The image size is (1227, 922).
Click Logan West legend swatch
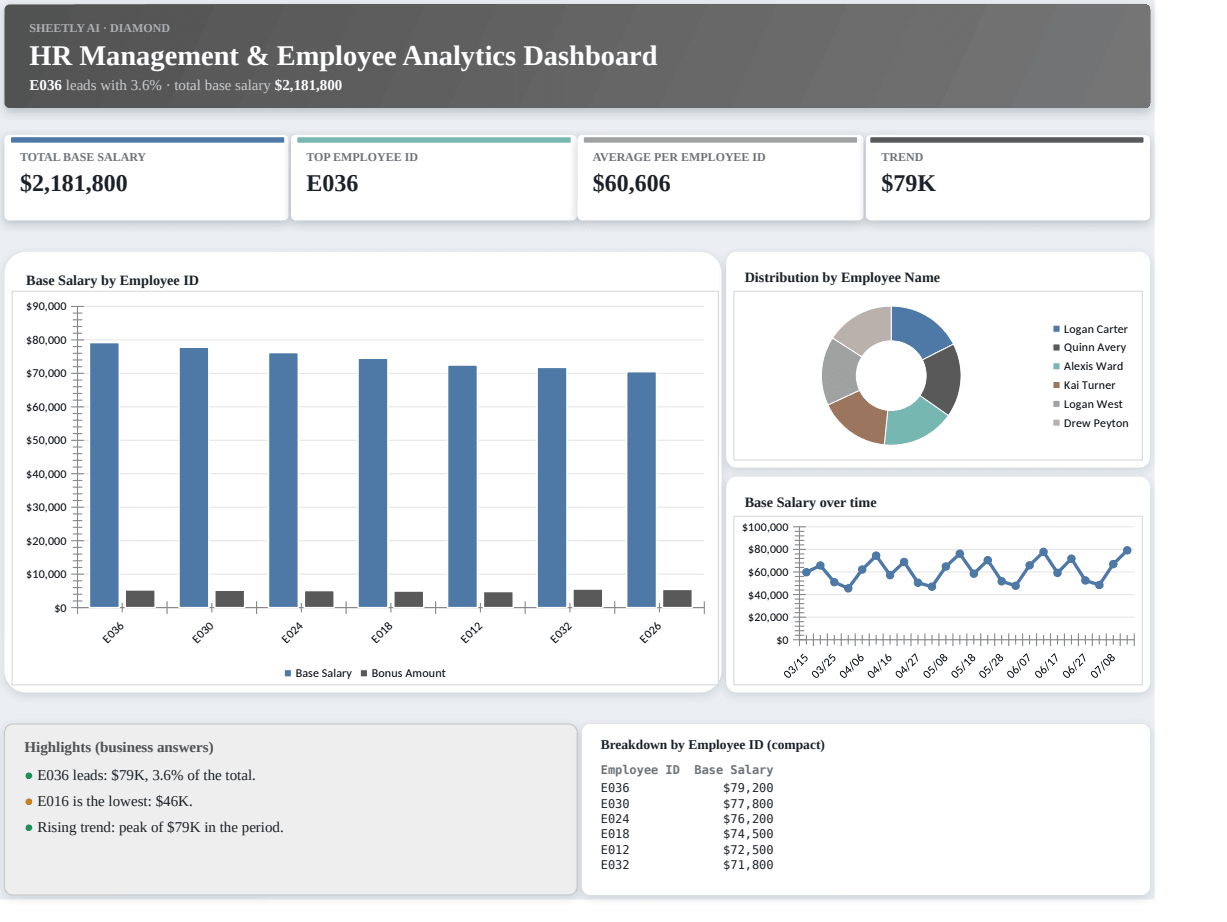[1056, 404]
